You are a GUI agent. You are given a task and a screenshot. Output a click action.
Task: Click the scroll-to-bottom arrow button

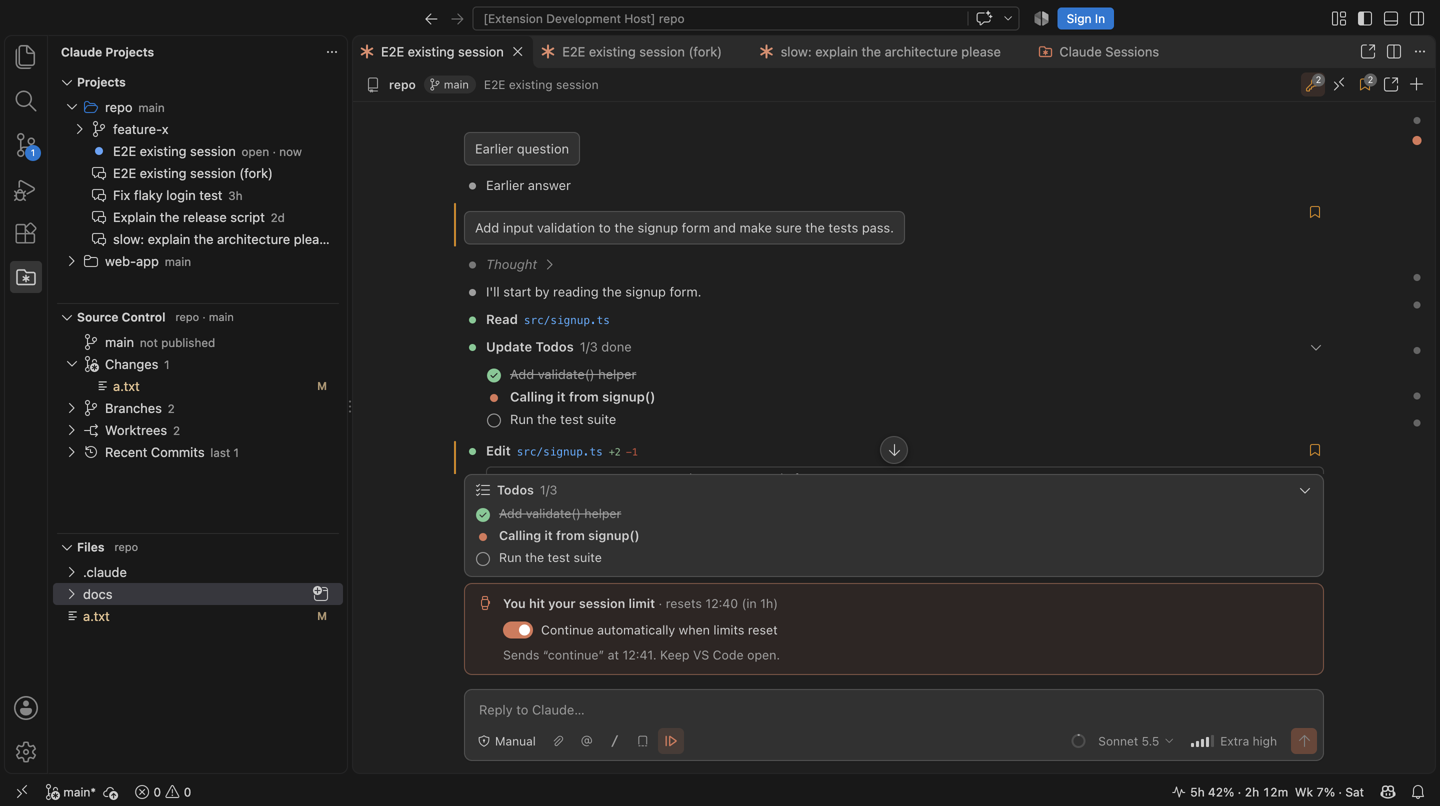click(x=894, y=450)
